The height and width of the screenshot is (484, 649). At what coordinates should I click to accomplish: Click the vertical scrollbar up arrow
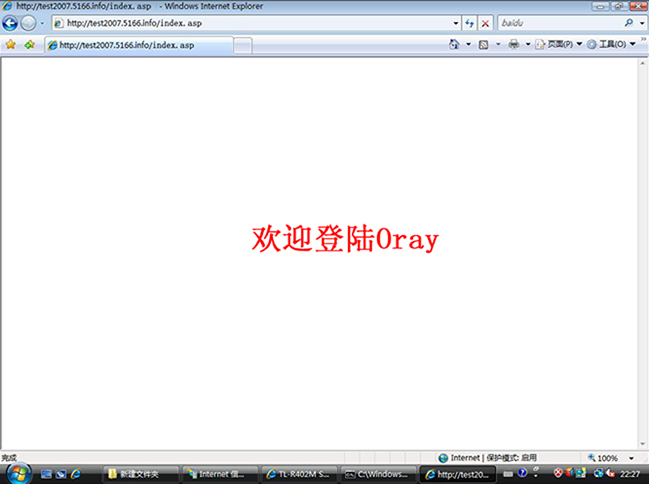[642, 63]
